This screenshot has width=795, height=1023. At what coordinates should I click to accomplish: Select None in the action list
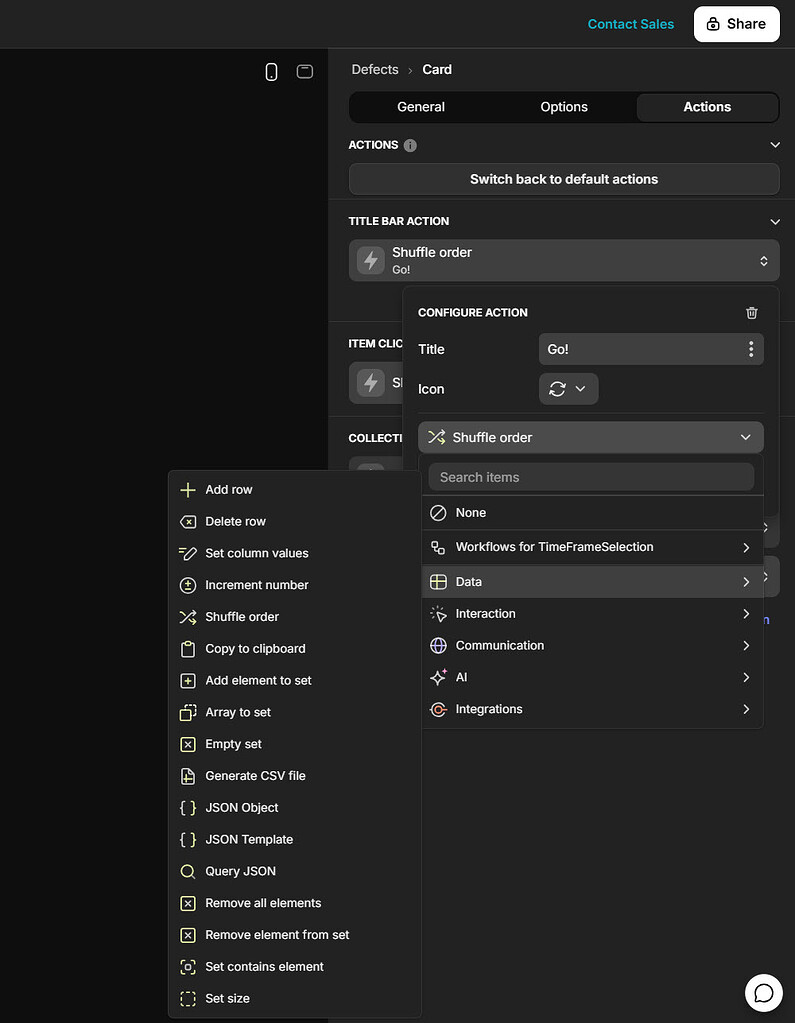(470, 513)
